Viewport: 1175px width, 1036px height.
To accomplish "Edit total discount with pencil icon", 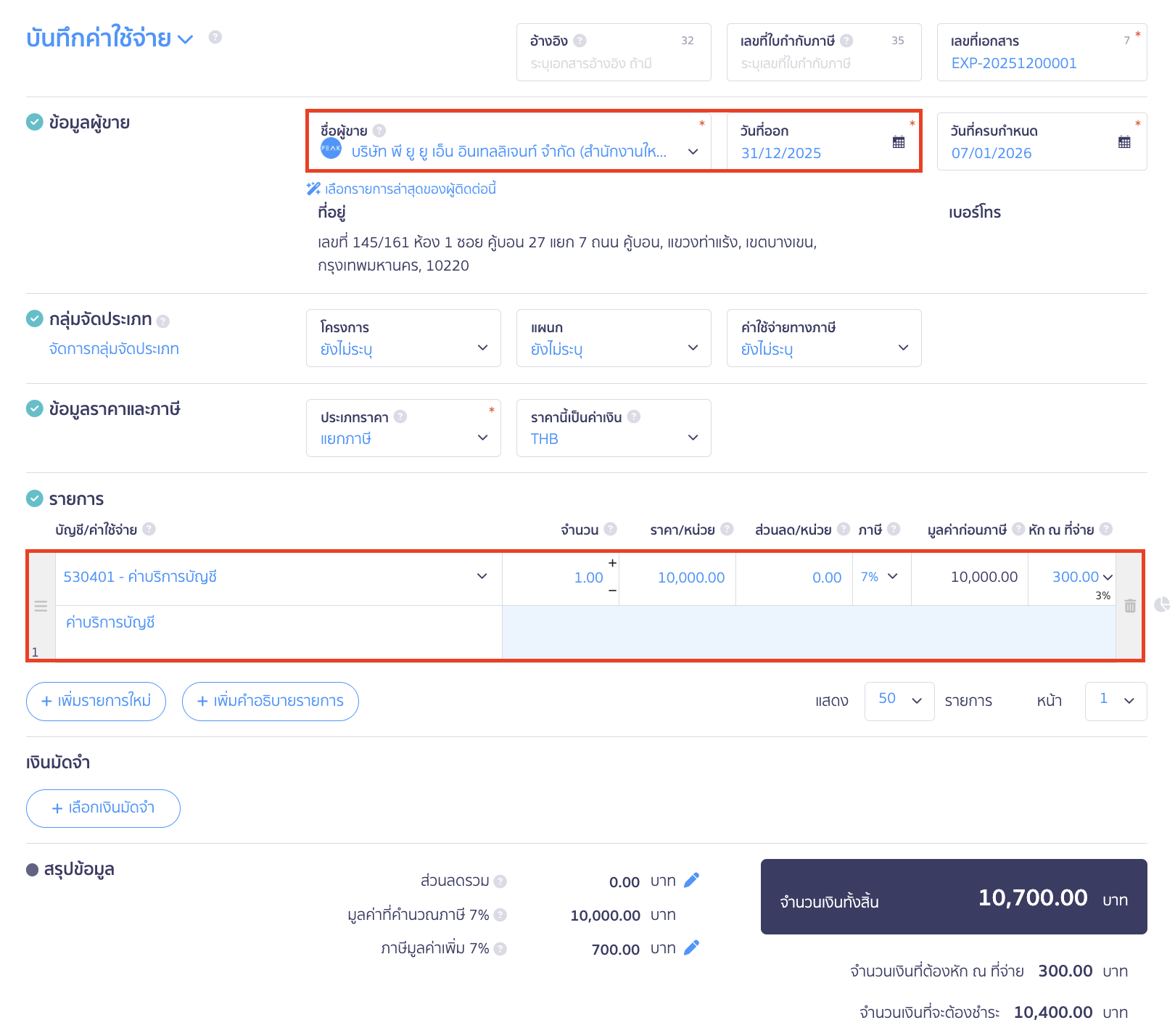I will (x=691, y=880).
